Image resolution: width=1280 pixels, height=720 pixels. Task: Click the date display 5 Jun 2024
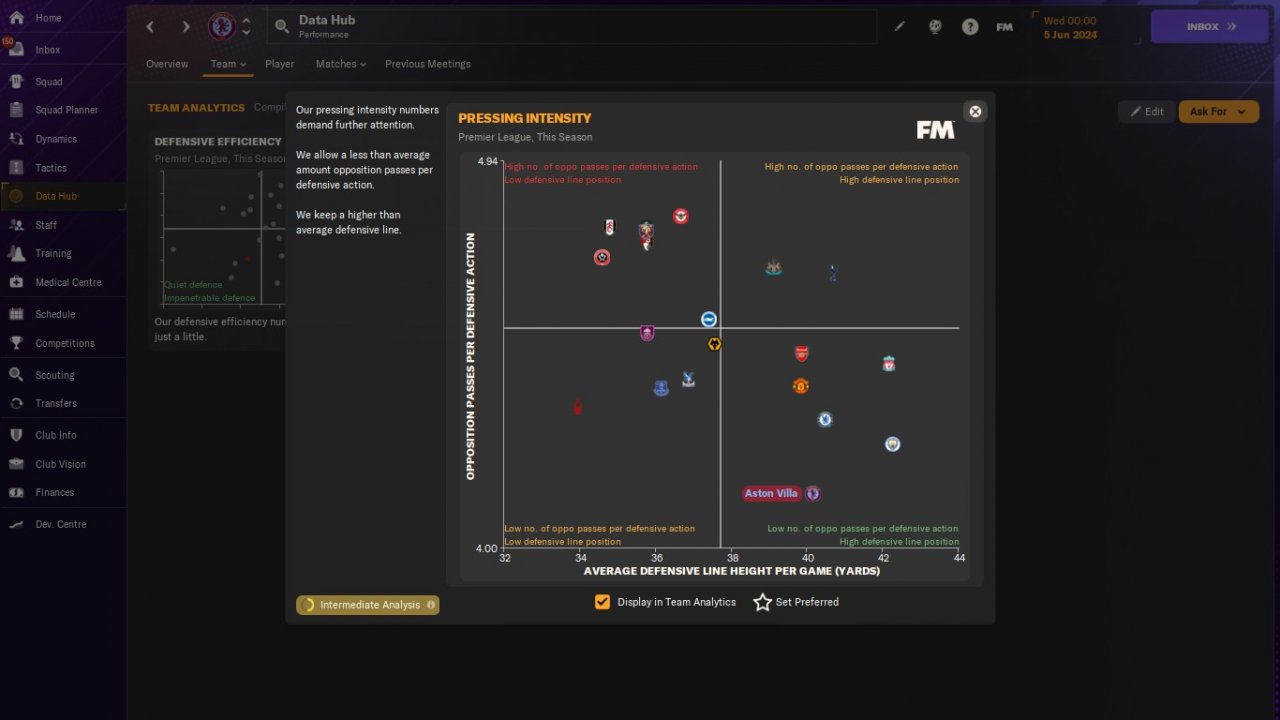(x=1070, y=35)
